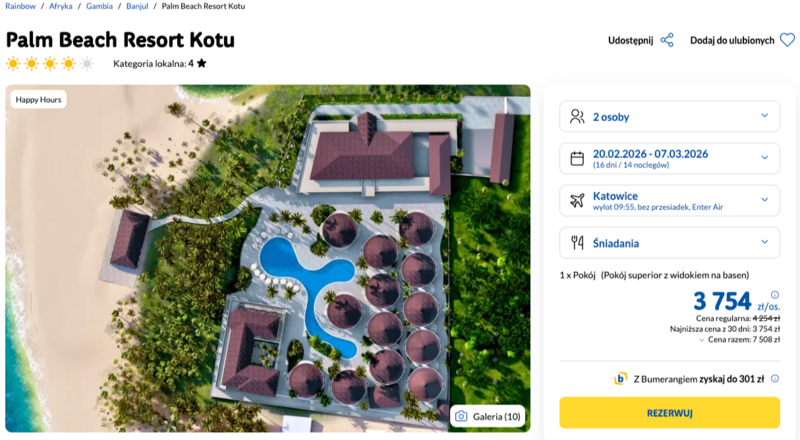Click the airplane icon in the departure field
The height and width of the screenshot is (440, 800).
point(577,200)
